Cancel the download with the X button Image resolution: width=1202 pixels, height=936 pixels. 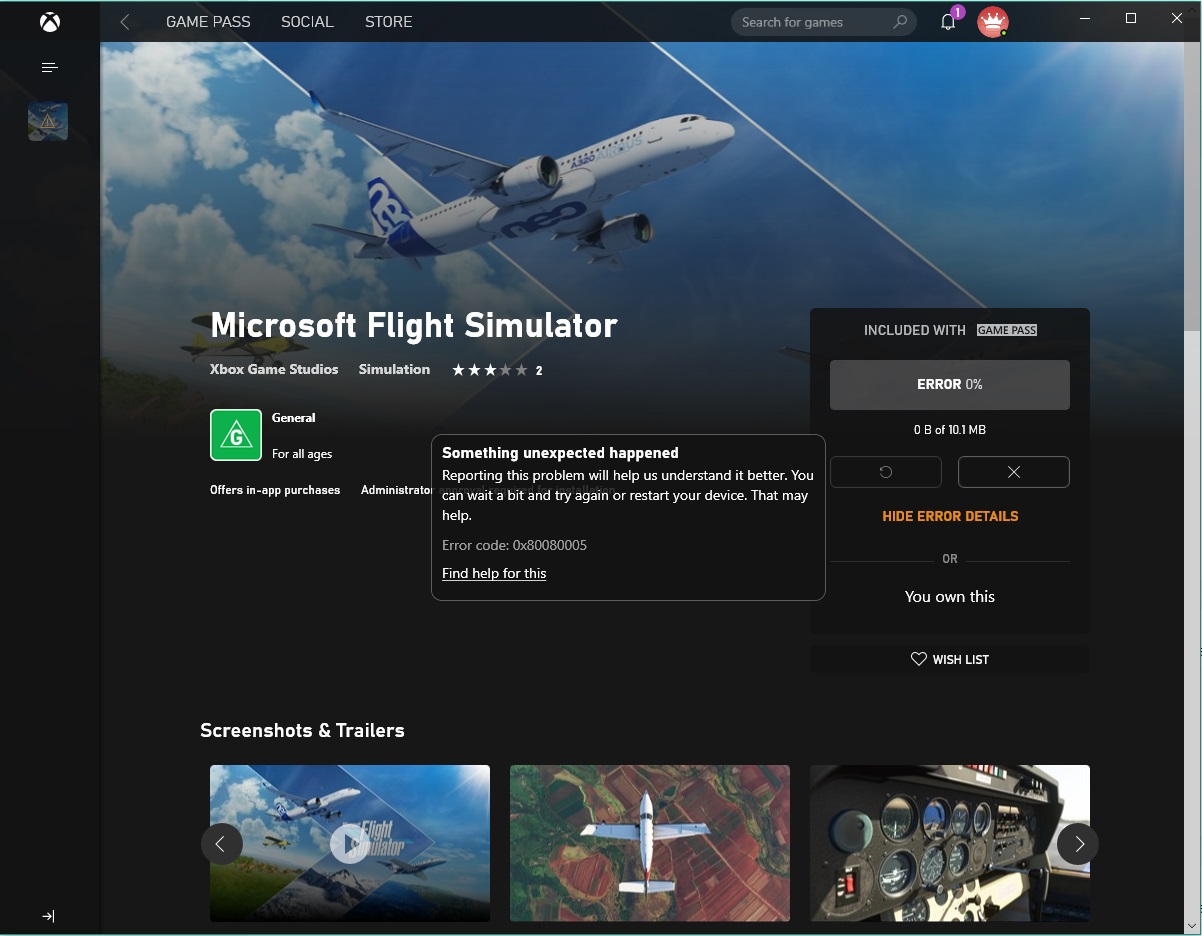1014,472
